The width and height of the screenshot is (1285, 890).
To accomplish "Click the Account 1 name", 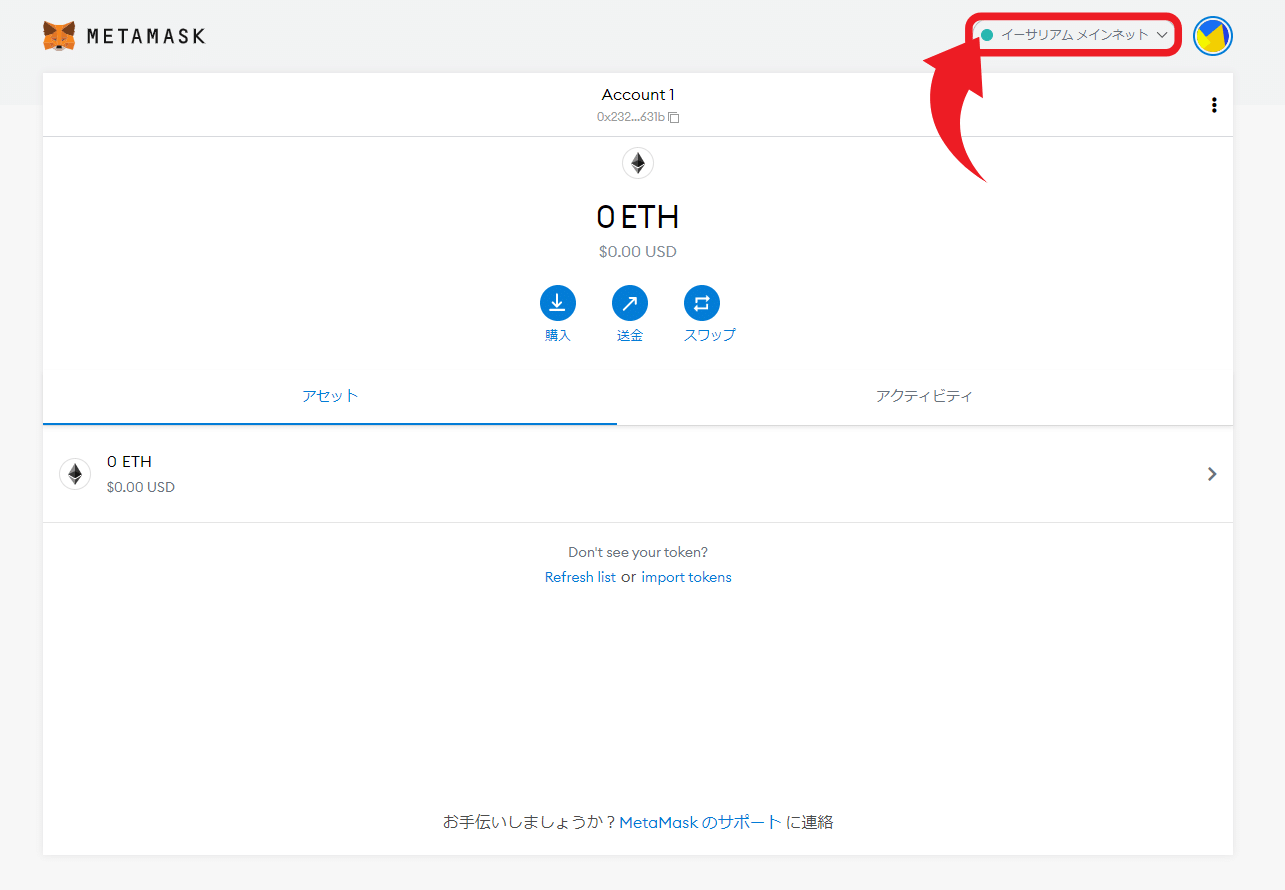I will (x=638, y=95).
